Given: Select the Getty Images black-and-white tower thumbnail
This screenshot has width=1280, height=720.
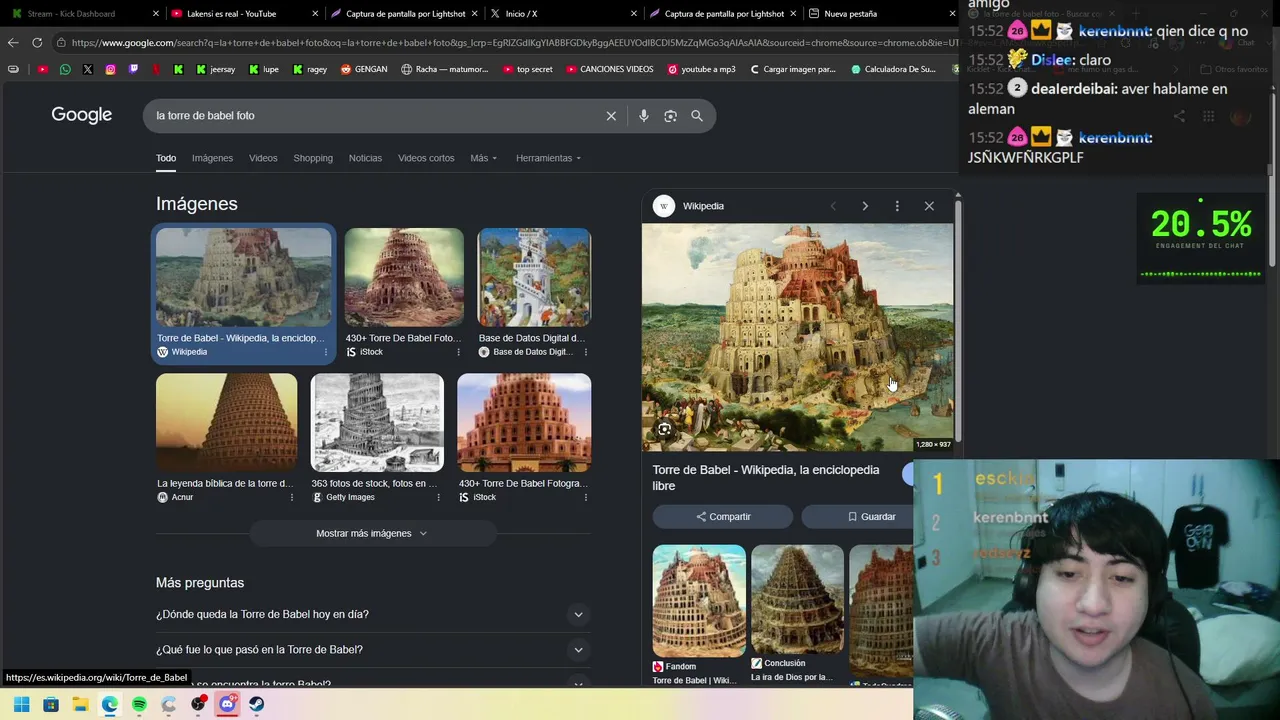Looking at the screenshot, I should click(x=377, y=422).
